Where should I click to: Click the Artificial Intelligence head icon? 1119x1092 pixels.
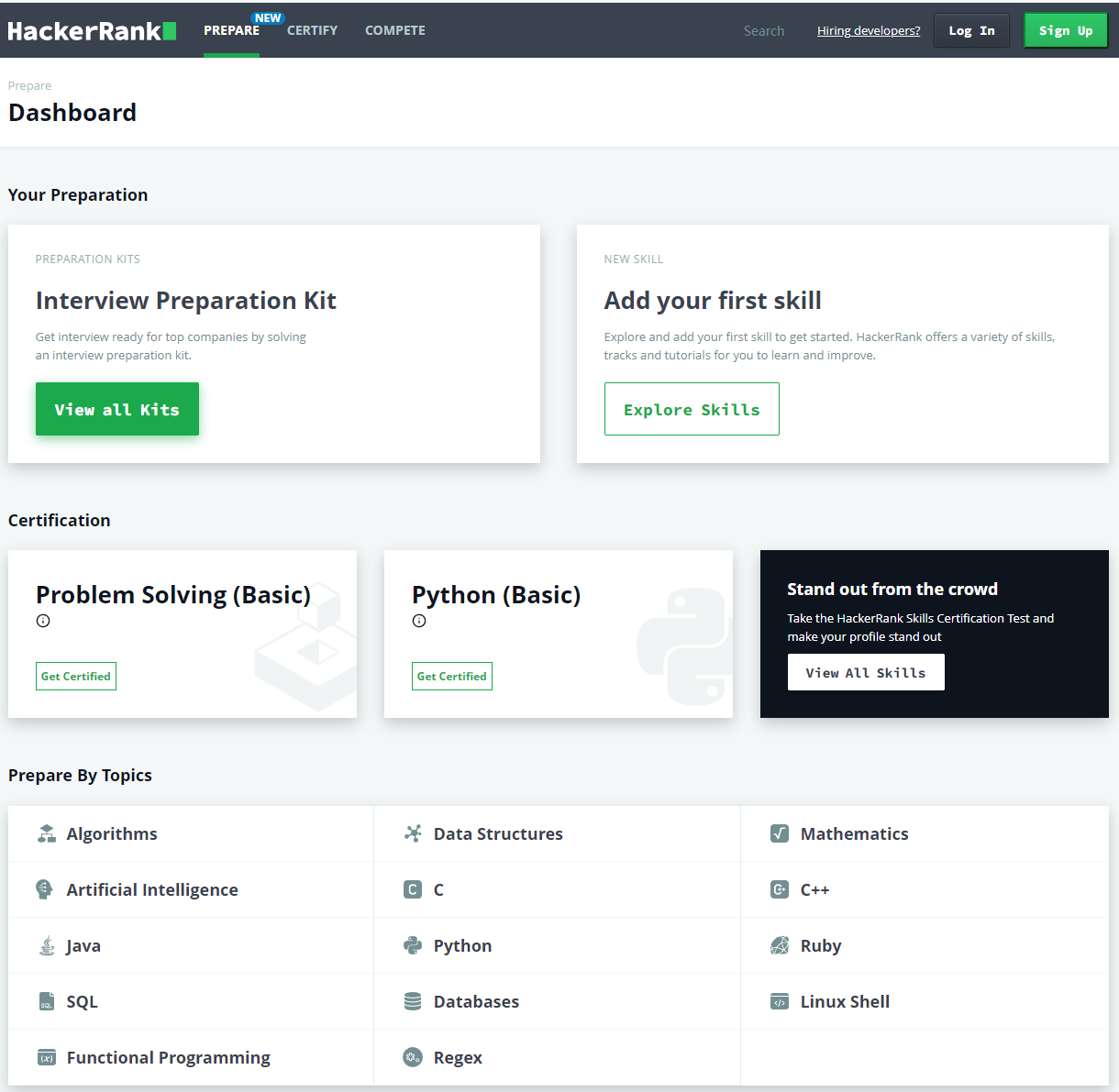point(44,889)
